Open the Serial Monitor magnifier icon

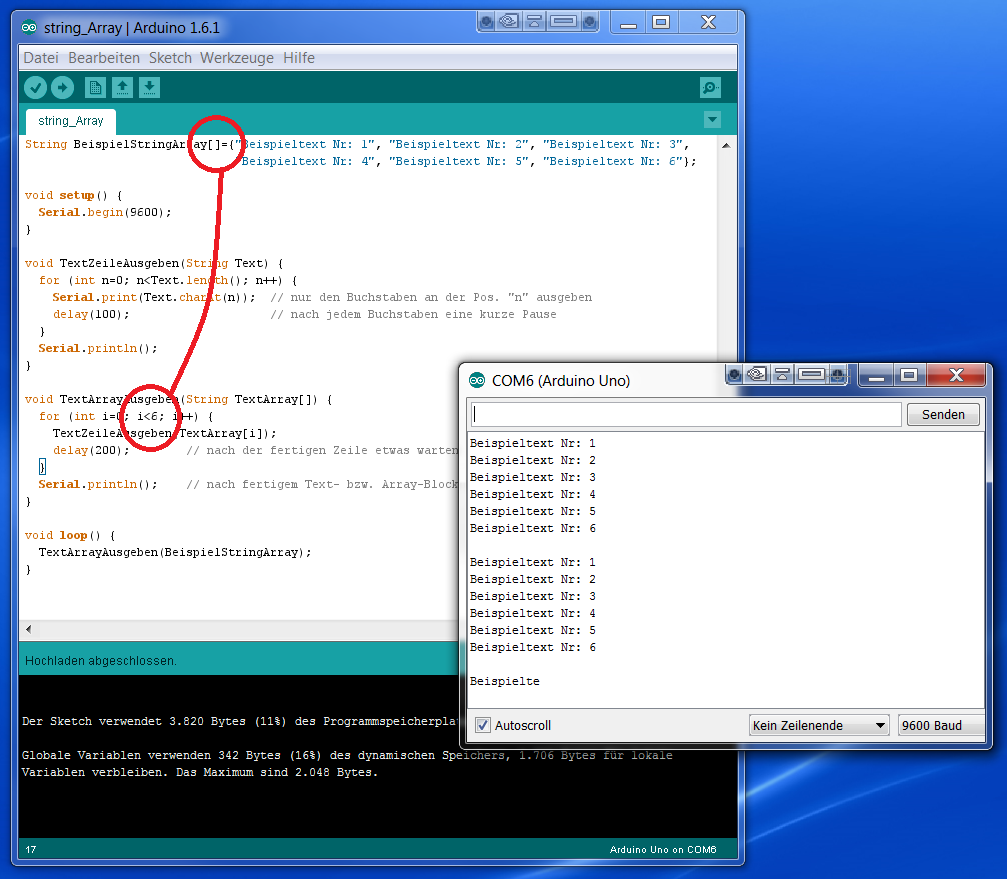click(x=710, y=87)
